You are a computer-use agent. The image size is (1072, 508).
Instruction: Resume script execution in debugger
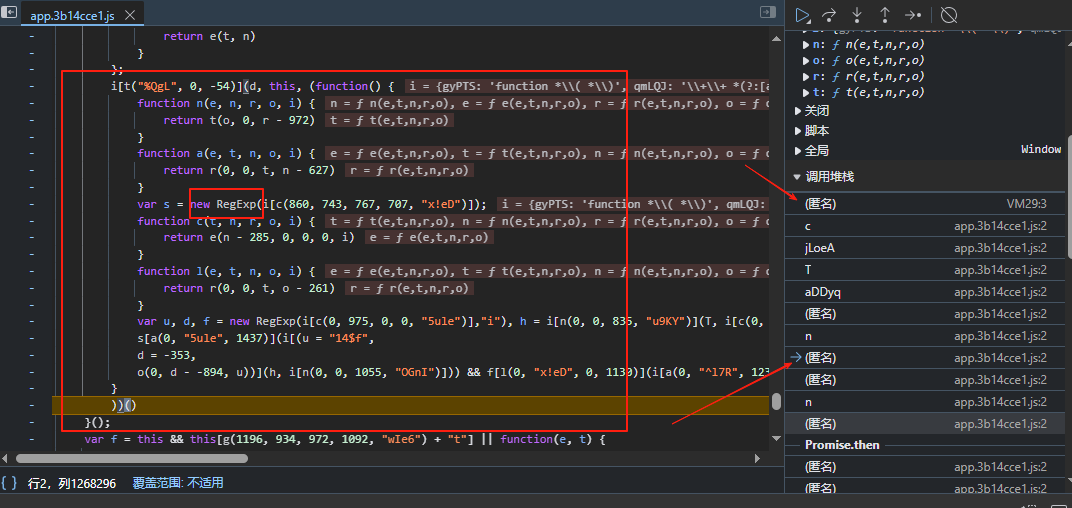coord(803,14)
